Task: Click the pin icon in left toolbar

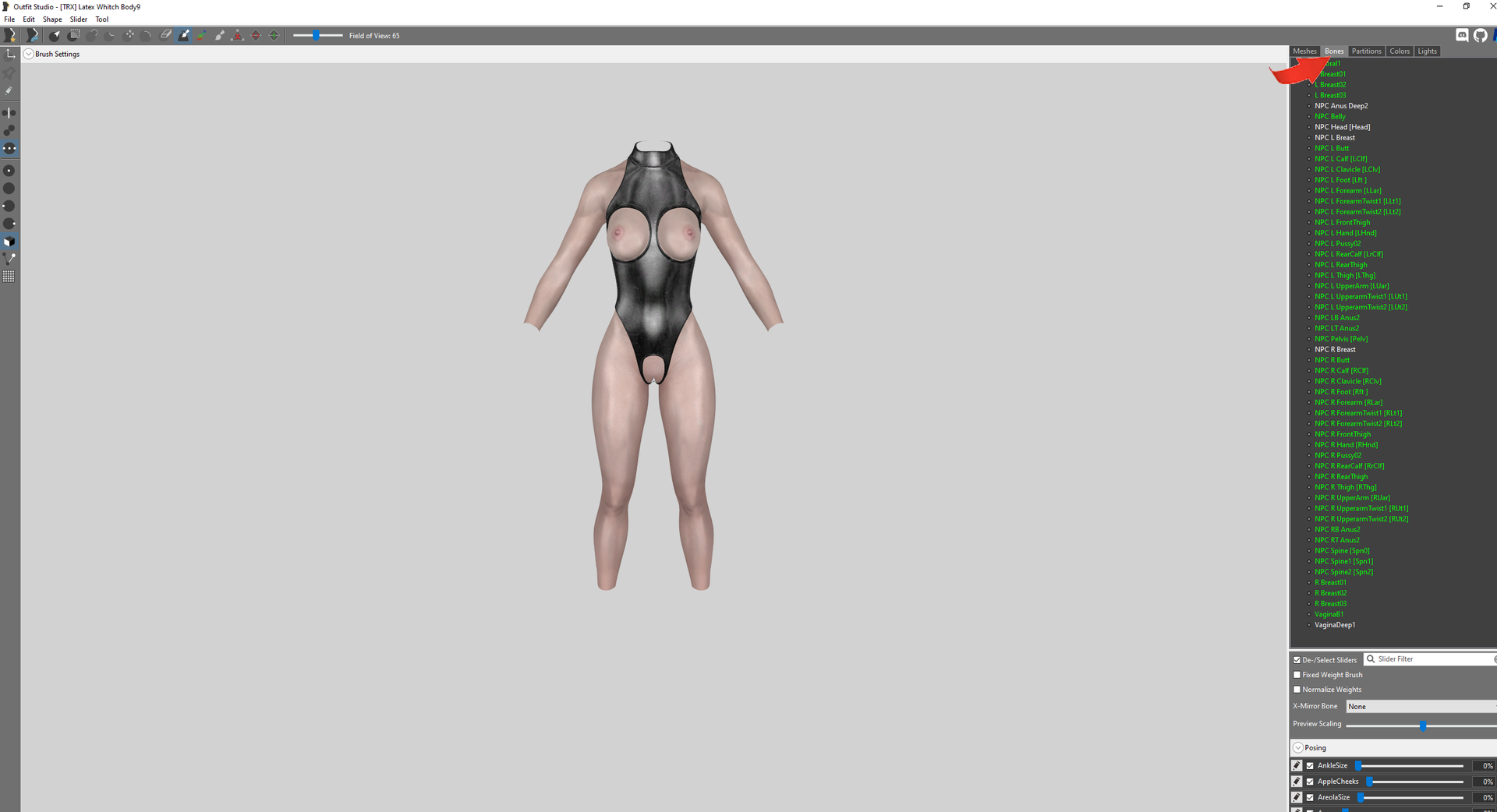Action: (x=9, y=72)
